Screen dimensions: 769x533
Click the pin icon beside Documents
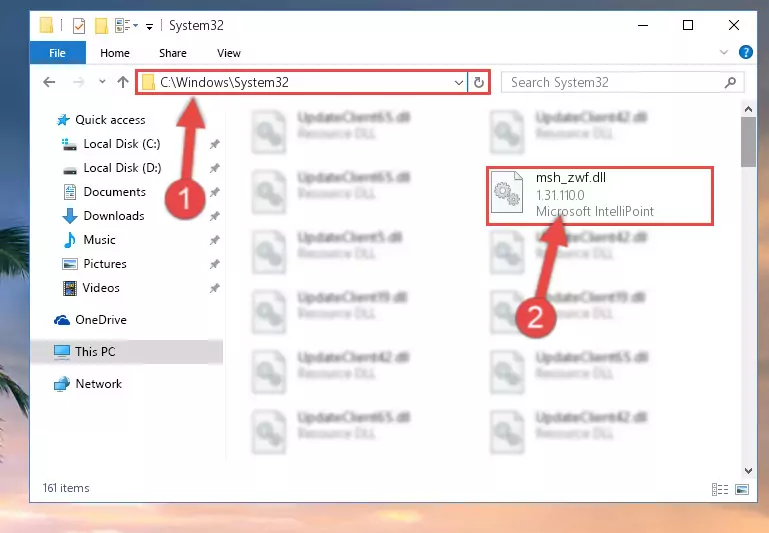pos(214,192)
